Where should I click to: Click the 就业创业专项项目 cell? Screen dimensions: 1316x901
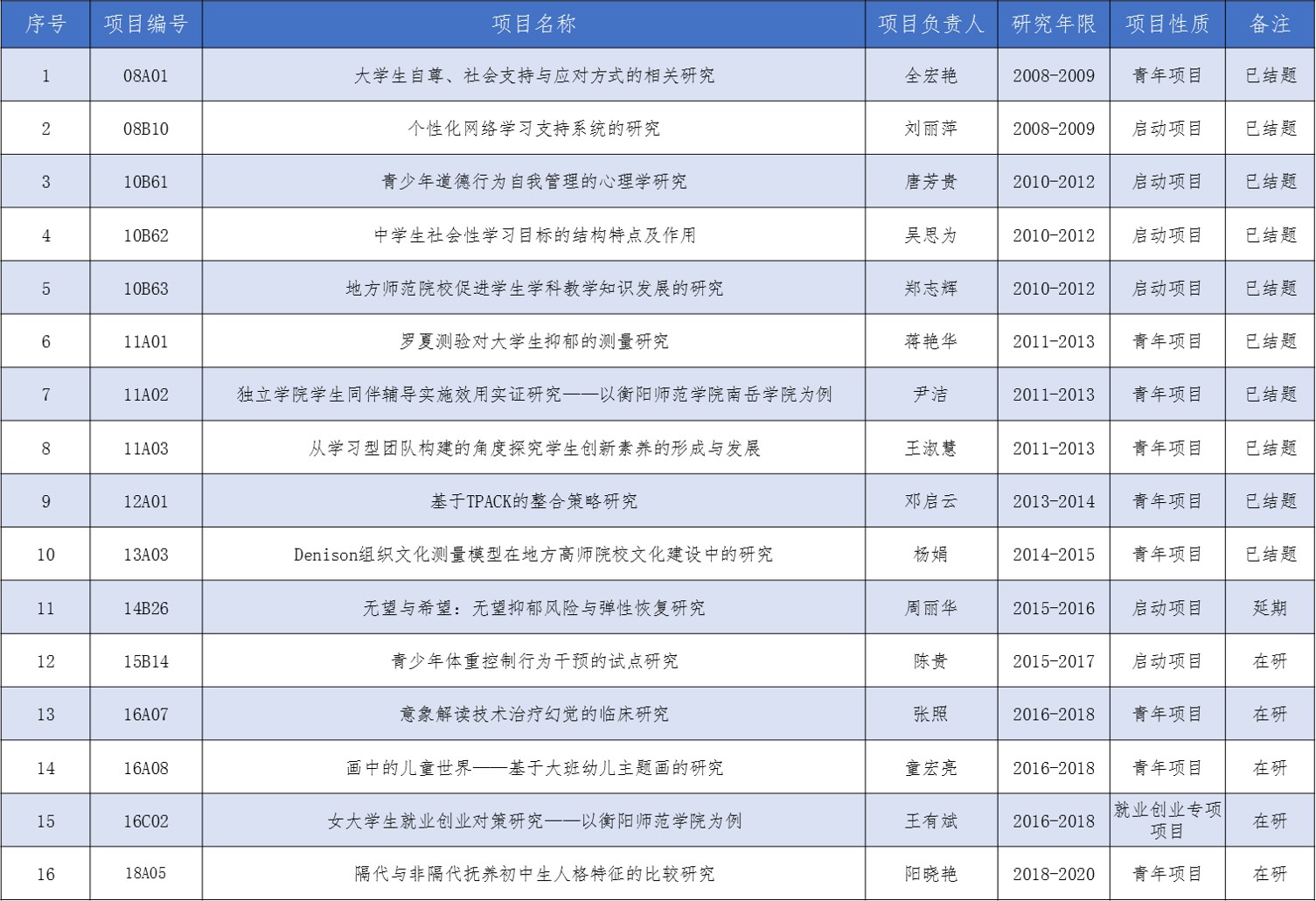[1167, 821]
